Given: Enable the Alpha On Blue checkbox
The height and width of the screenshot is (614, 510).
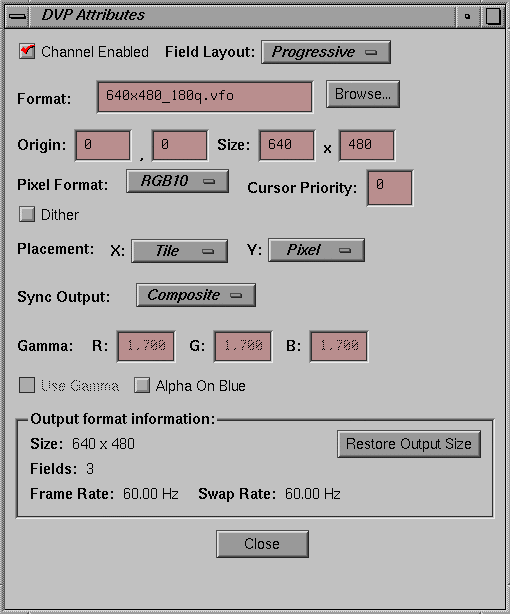Looking at the screenshot, I should 142,385.
